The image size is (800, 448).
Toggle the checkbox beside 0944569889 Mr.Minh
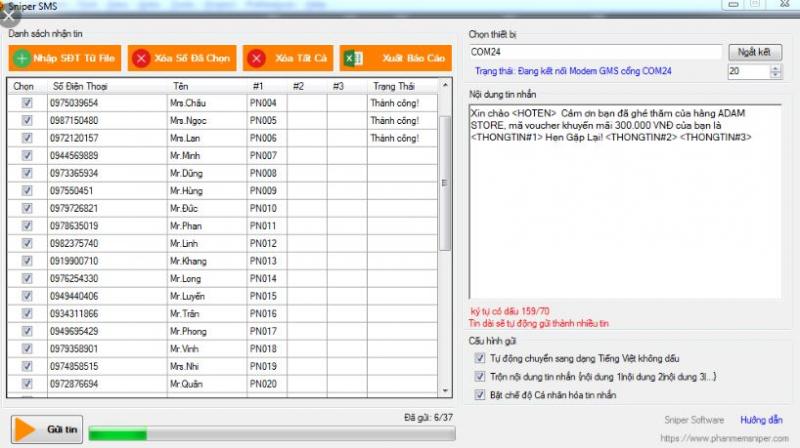click(x=27, y=156)
